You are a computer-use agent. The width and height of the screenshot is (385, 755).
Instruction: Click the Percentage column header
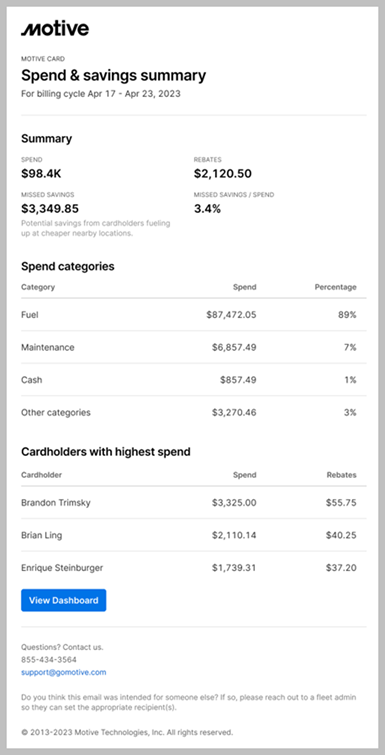[335, 287]
